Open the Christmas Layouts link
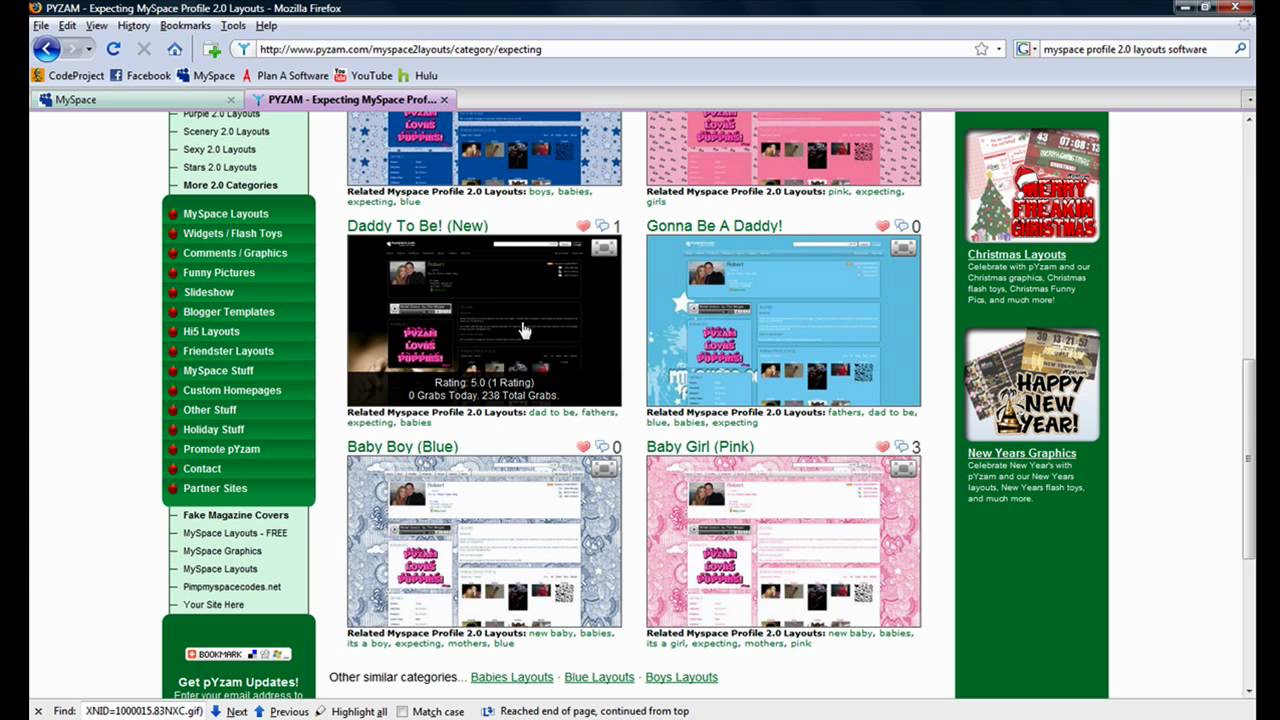Screen dimensions: 1280x720 tap(1016, 254)
